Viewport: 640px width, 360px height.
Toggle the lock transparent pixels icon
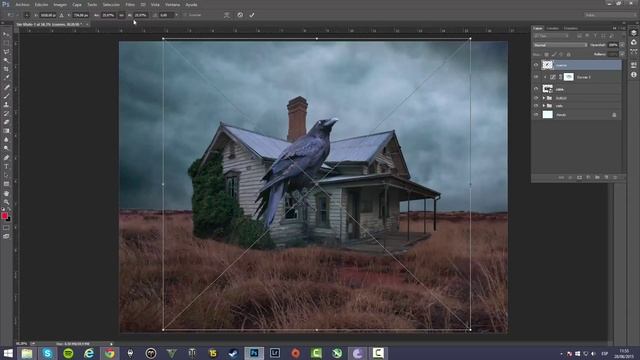[547, 54]
